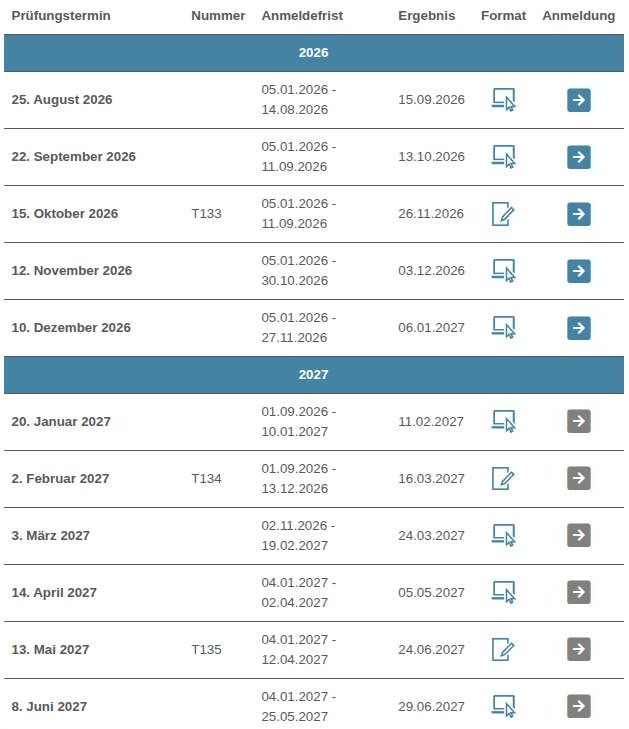Open registration arrow for 15. Oktober 2026
The image size is (629, 729).
click(x=578, y=214)
